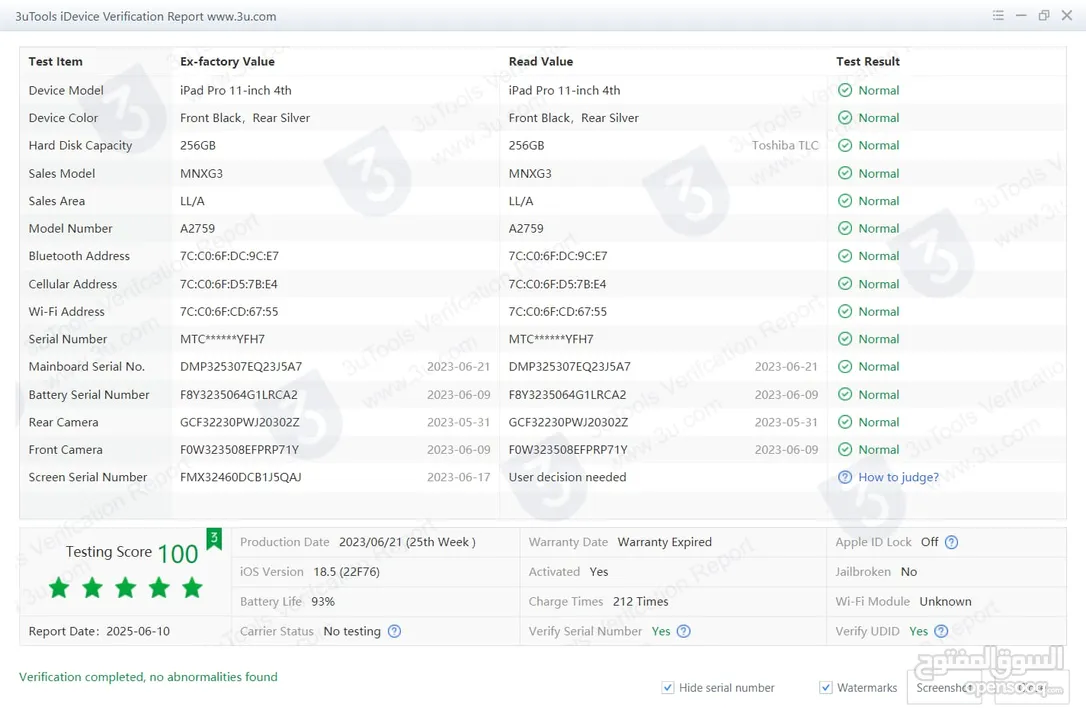The height and width of the screenshot is (720, 1086).
Task: Click the green check icon in Wi-Fi Address row
Action: [x=845, y=312]
